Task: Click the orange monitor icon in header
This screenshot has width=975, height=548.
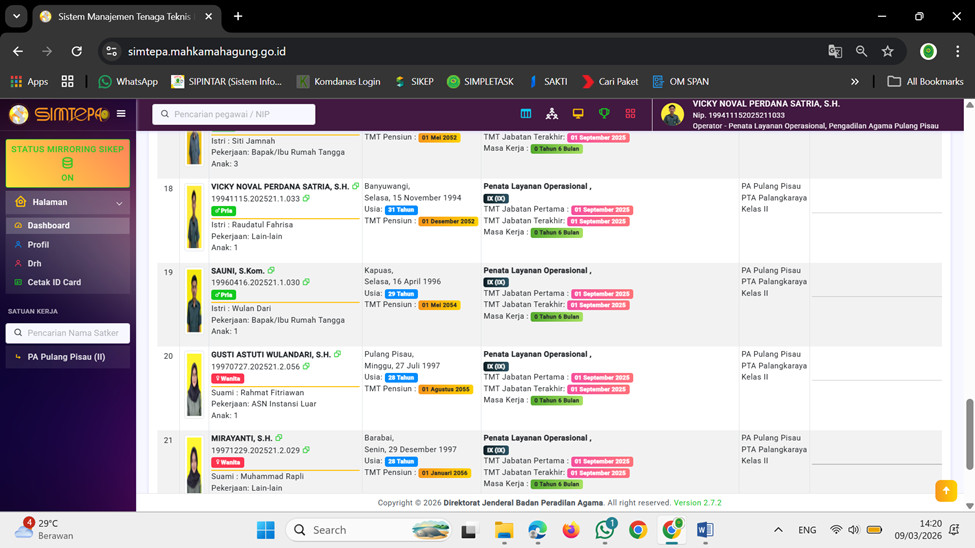Action: pyautogui.click(x=578, y=114)
